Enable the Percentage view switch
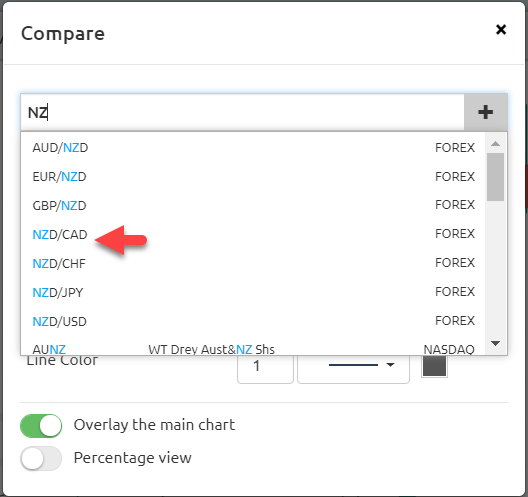The height and width of the screenshot is (497, 528). point(41,458)
